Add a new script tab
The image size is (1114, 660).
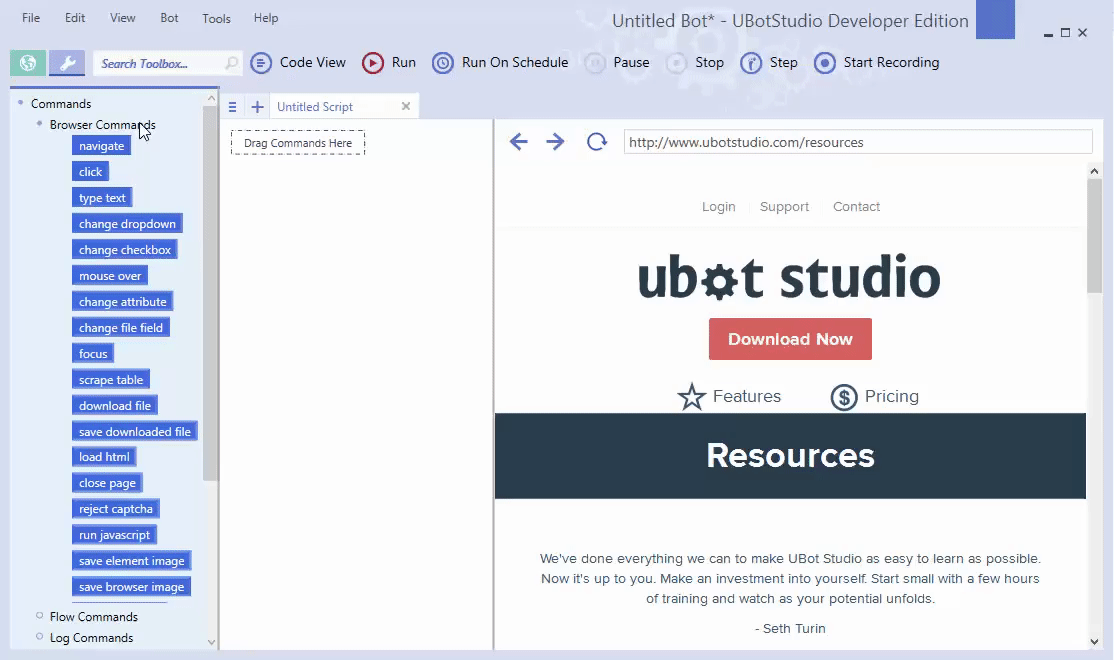tap(257, 107)
